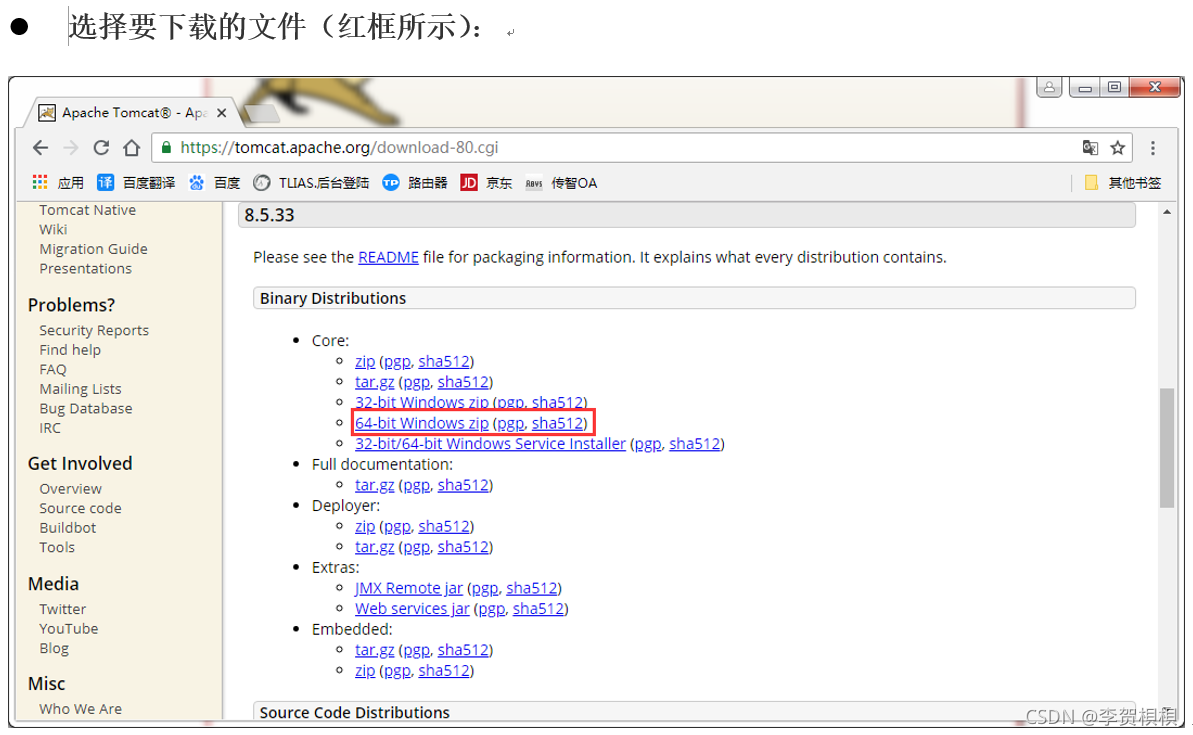Download Full documentation tar.gz

[x=374, y=485]
